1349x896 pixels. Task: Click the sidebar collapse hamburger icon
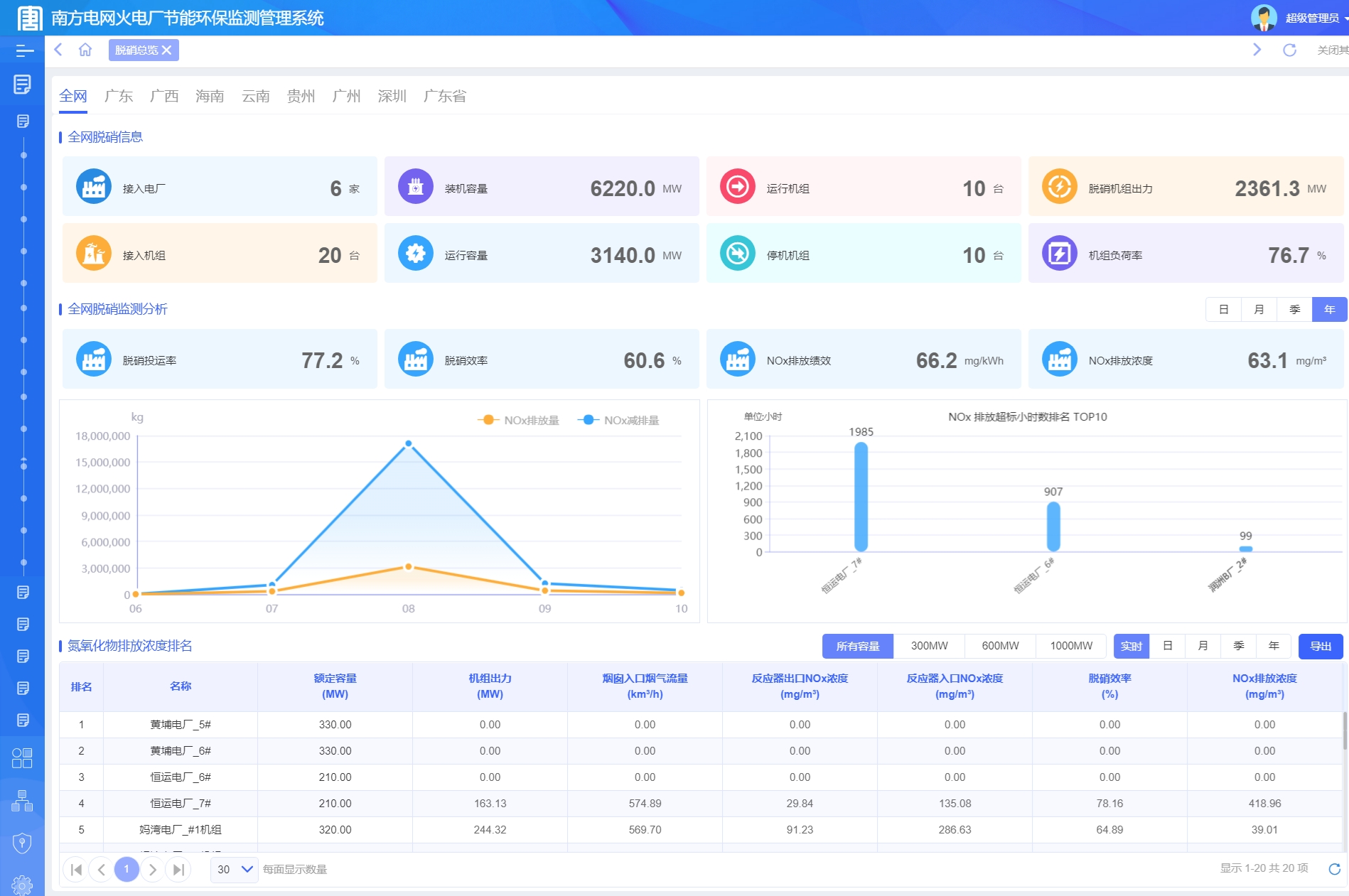(x=24, y=50)
